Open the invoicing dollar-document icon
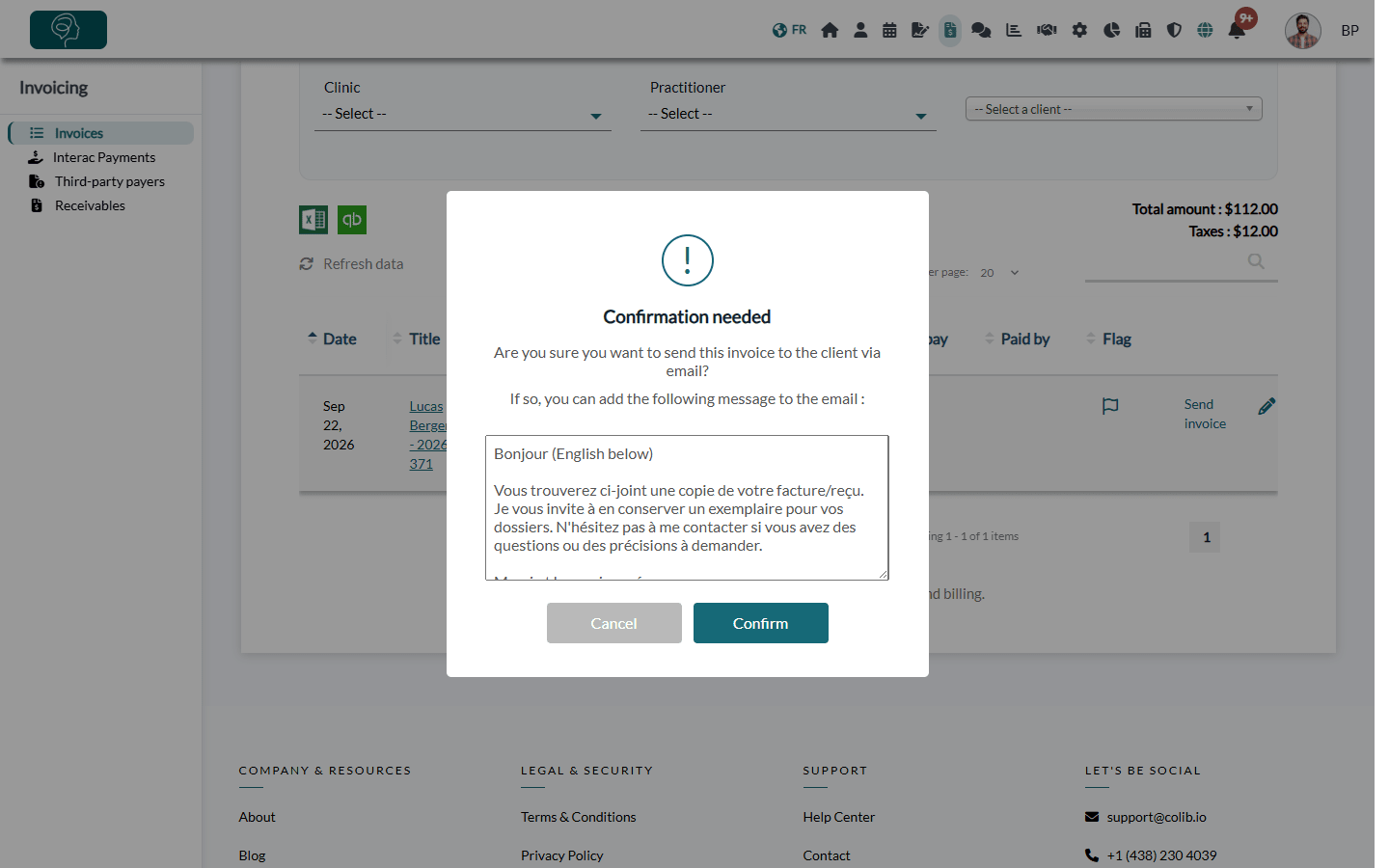1389x868 pixels. click(x=950, y=30)
